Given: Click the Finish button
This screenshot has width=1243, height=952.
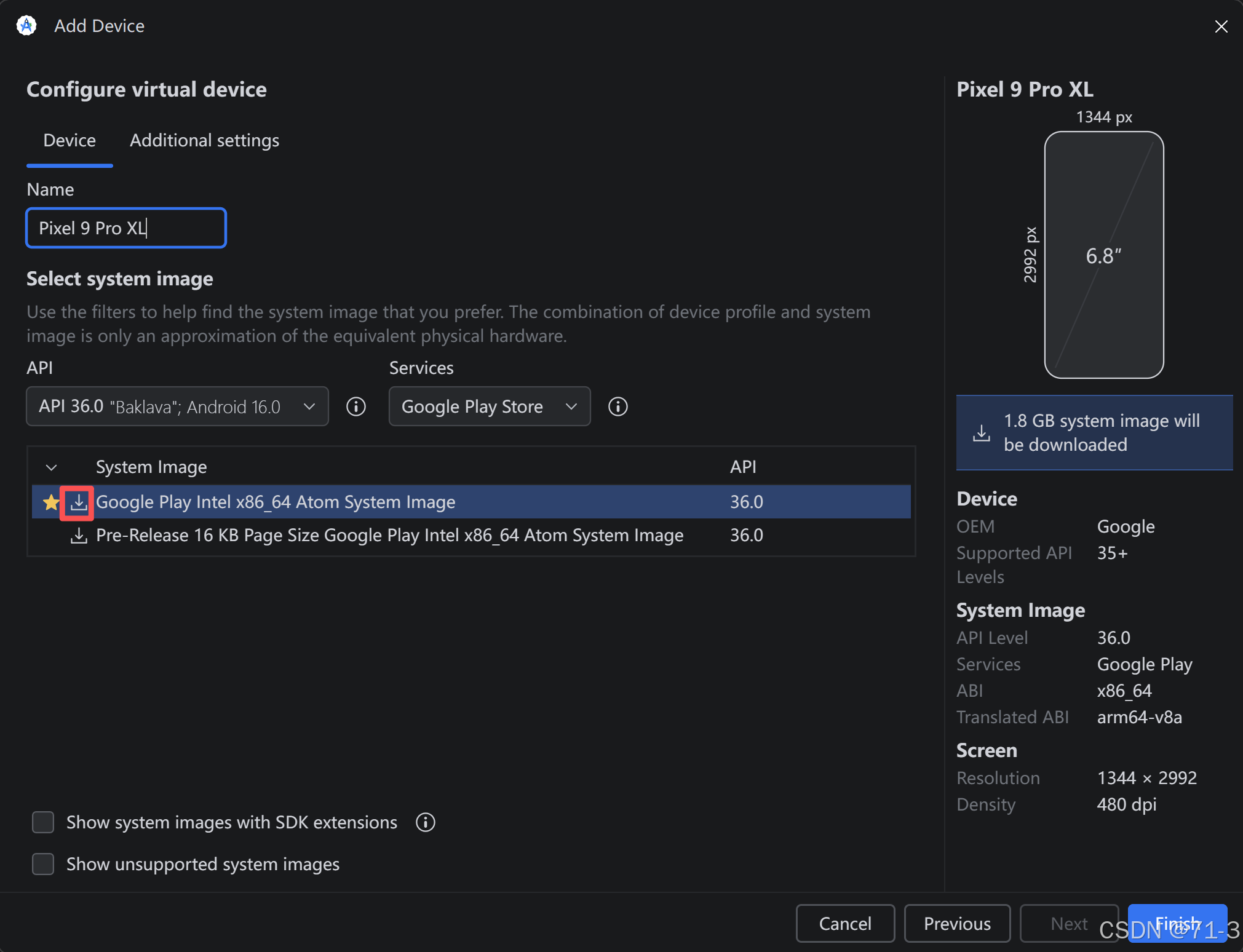Looking at the screenshot, I should pyautogui.click(x=1177, y=923).
